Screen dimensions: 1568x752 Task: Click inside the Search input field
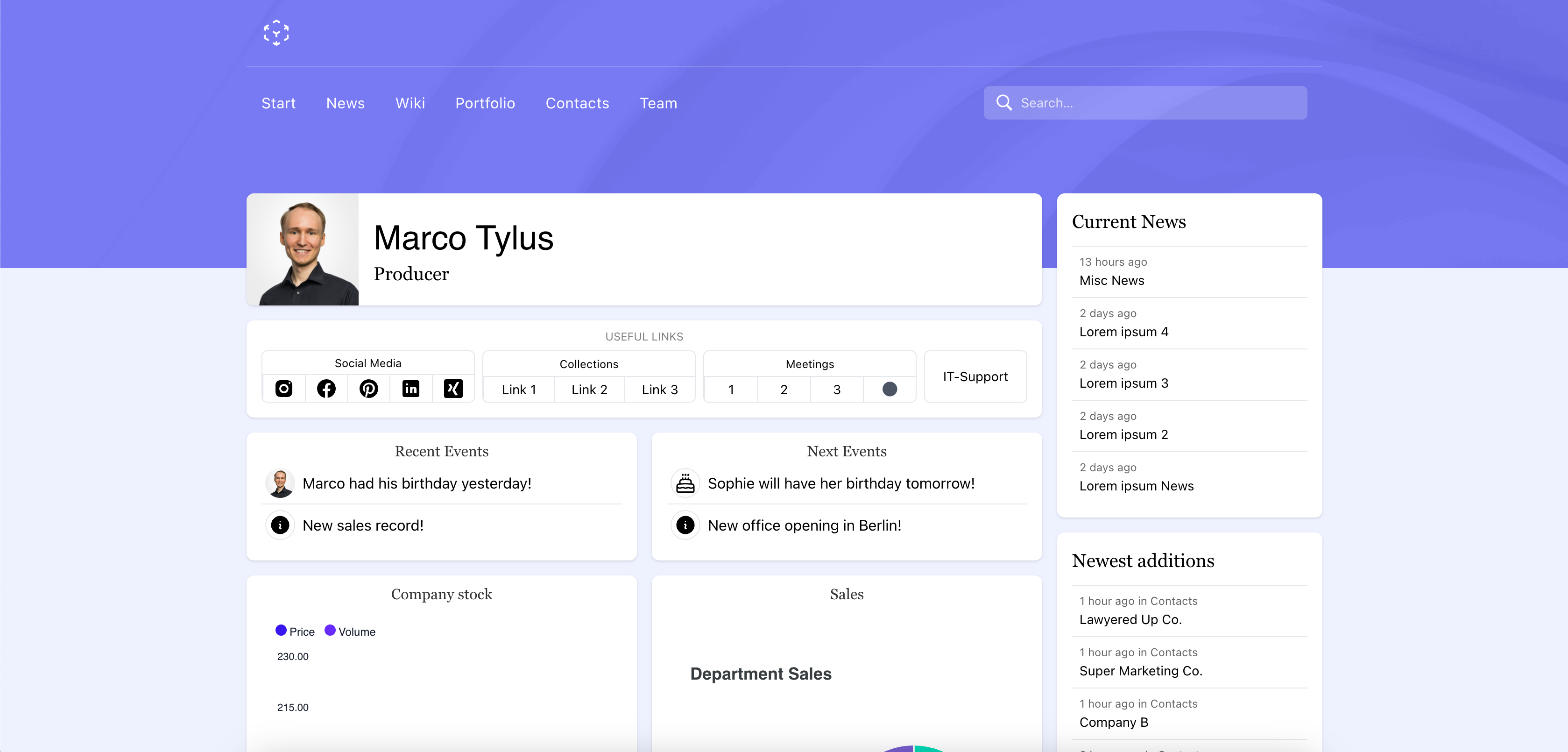click(x=1144, y=102)
